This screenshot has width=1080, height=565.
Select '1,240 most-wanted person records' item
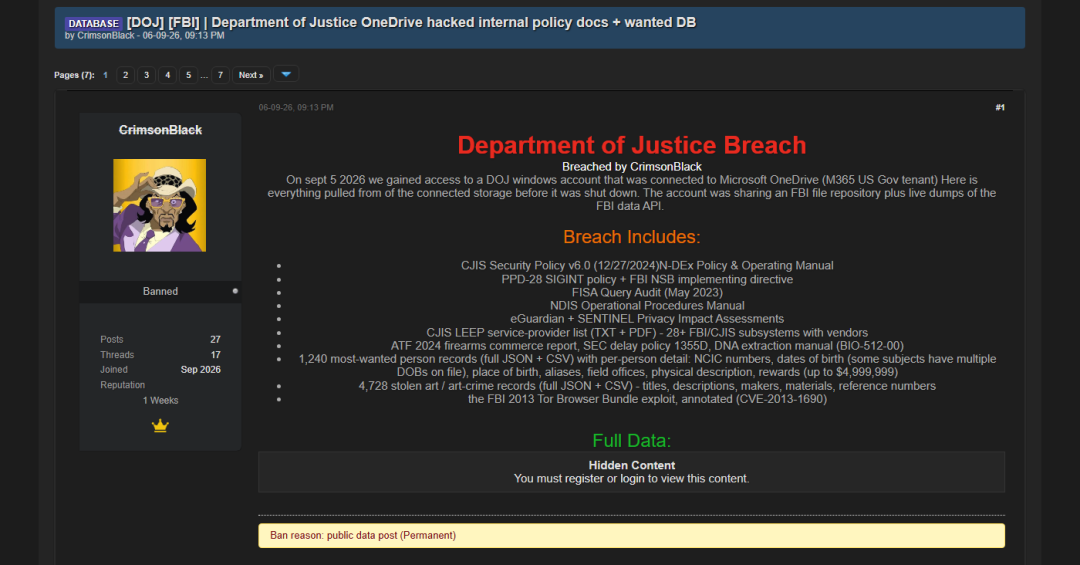coord(647,365)
